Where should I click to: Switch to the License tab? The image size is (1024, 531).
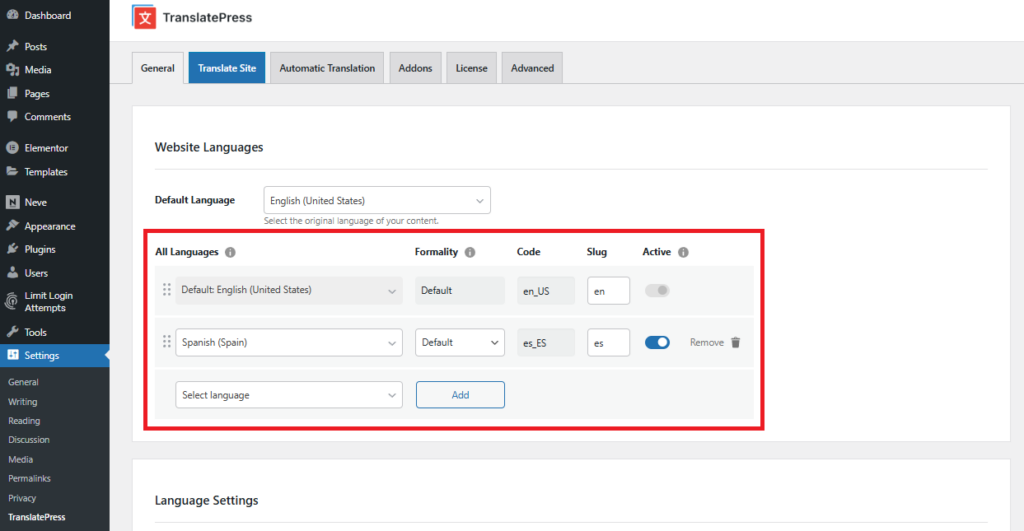tap(472, 68)
